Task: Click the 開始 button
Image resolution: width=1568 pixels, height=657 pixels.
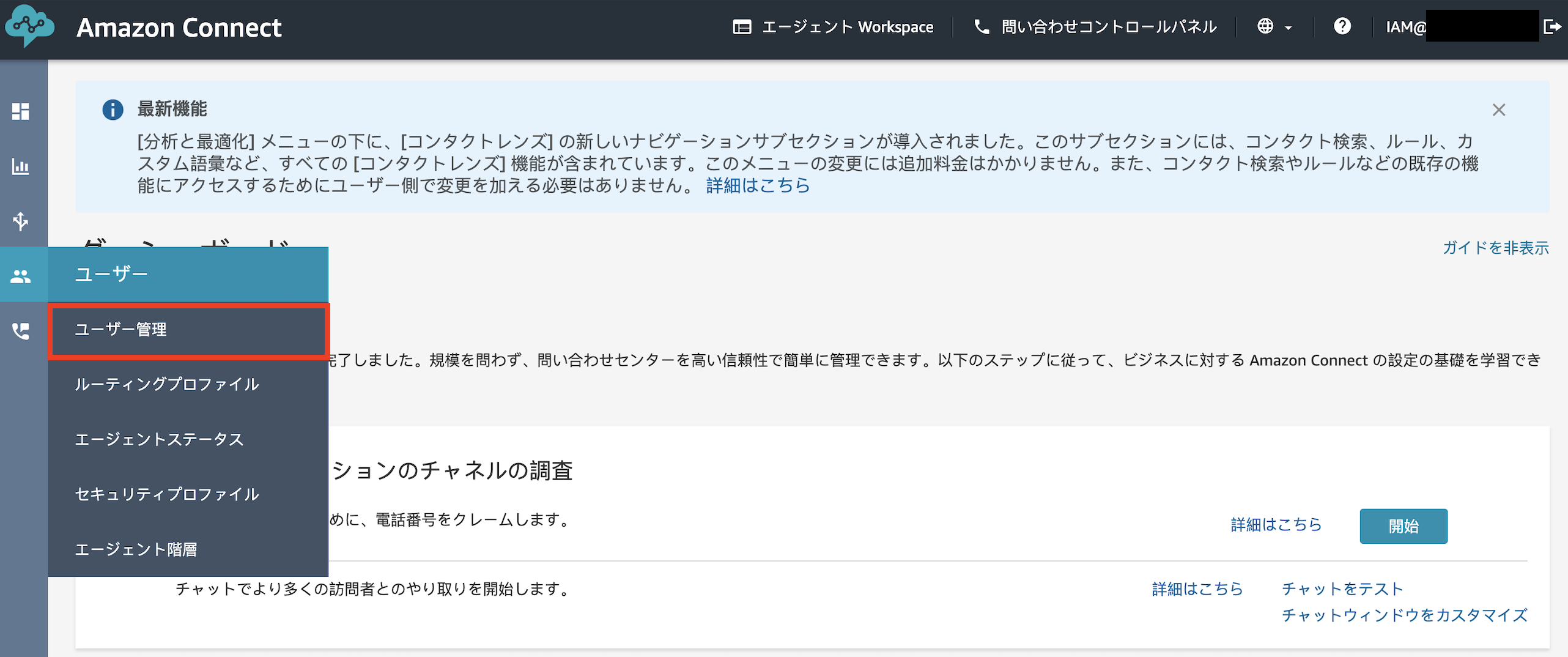Action: click(x=1403, y=526)
